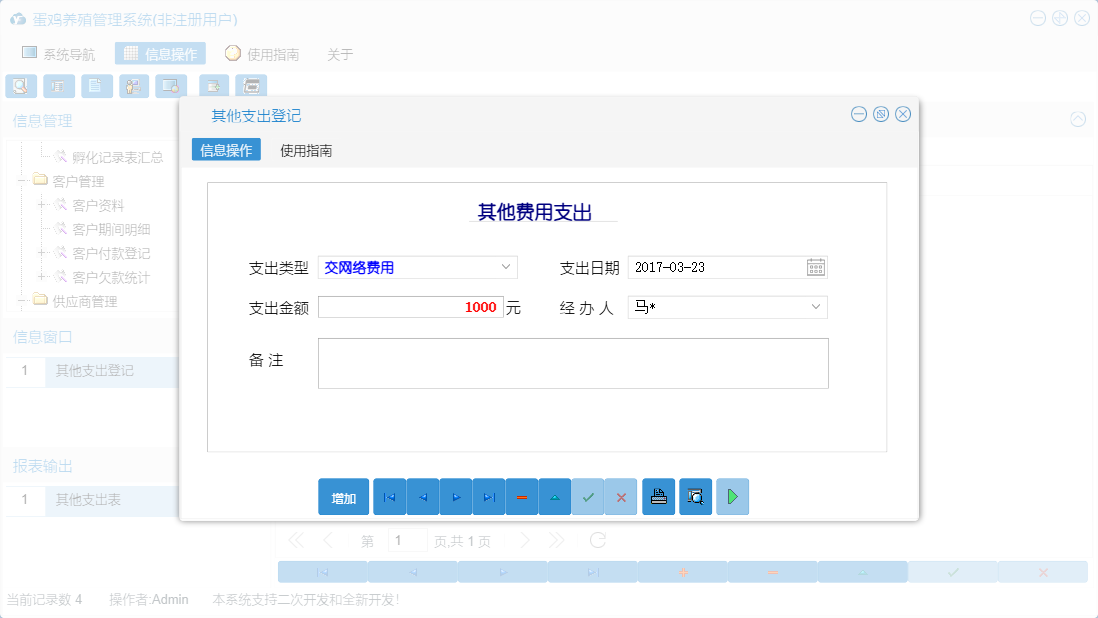Switch to the 系统导航 tab
Image resolution: width=1098 pixels, height=618 pixels.
pyautogui.click(x=62, y=53)
